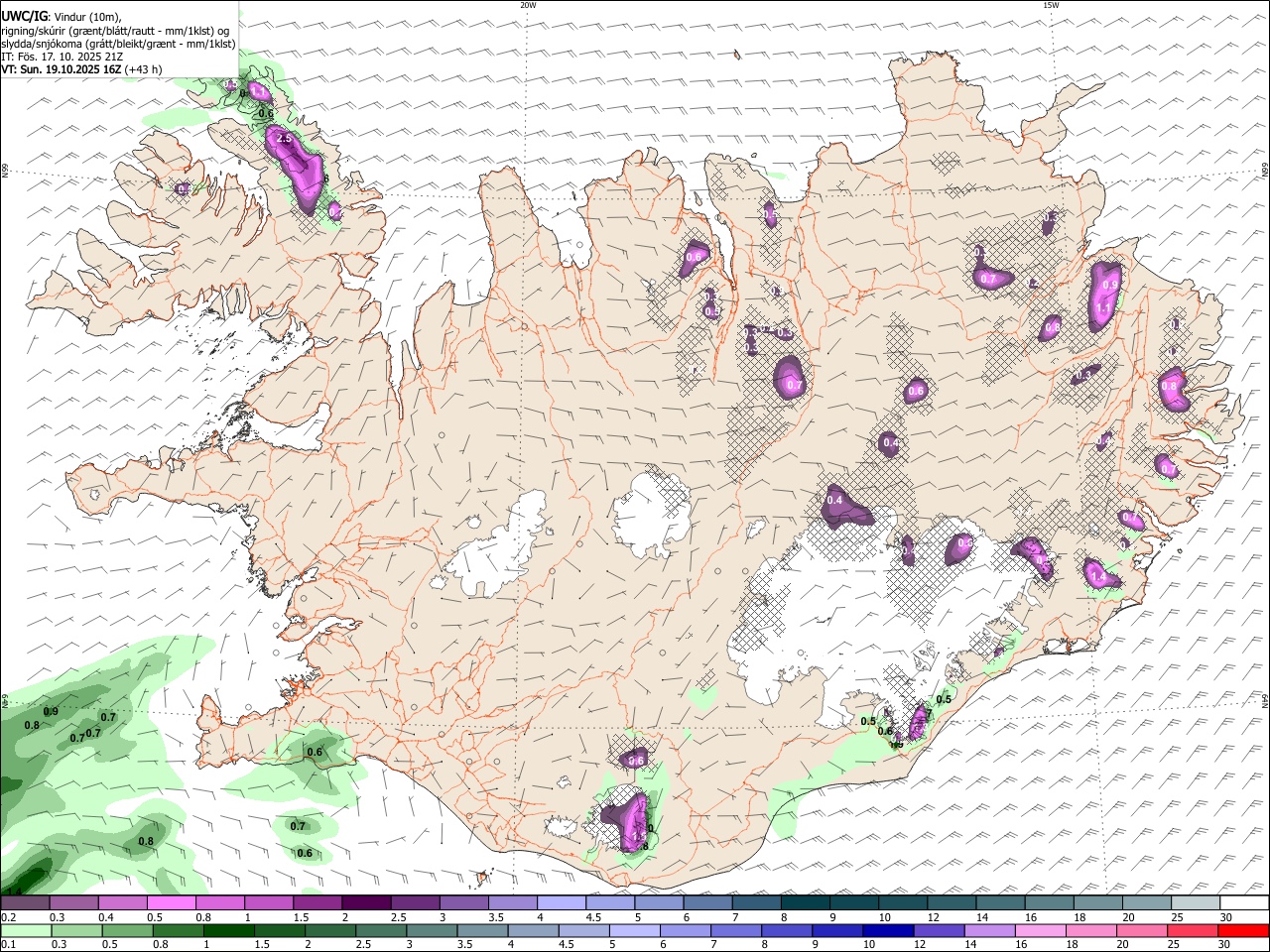Click the 0.1 pale green swatch in rain scale
The image size is (1270, 952).
point(26,930)
